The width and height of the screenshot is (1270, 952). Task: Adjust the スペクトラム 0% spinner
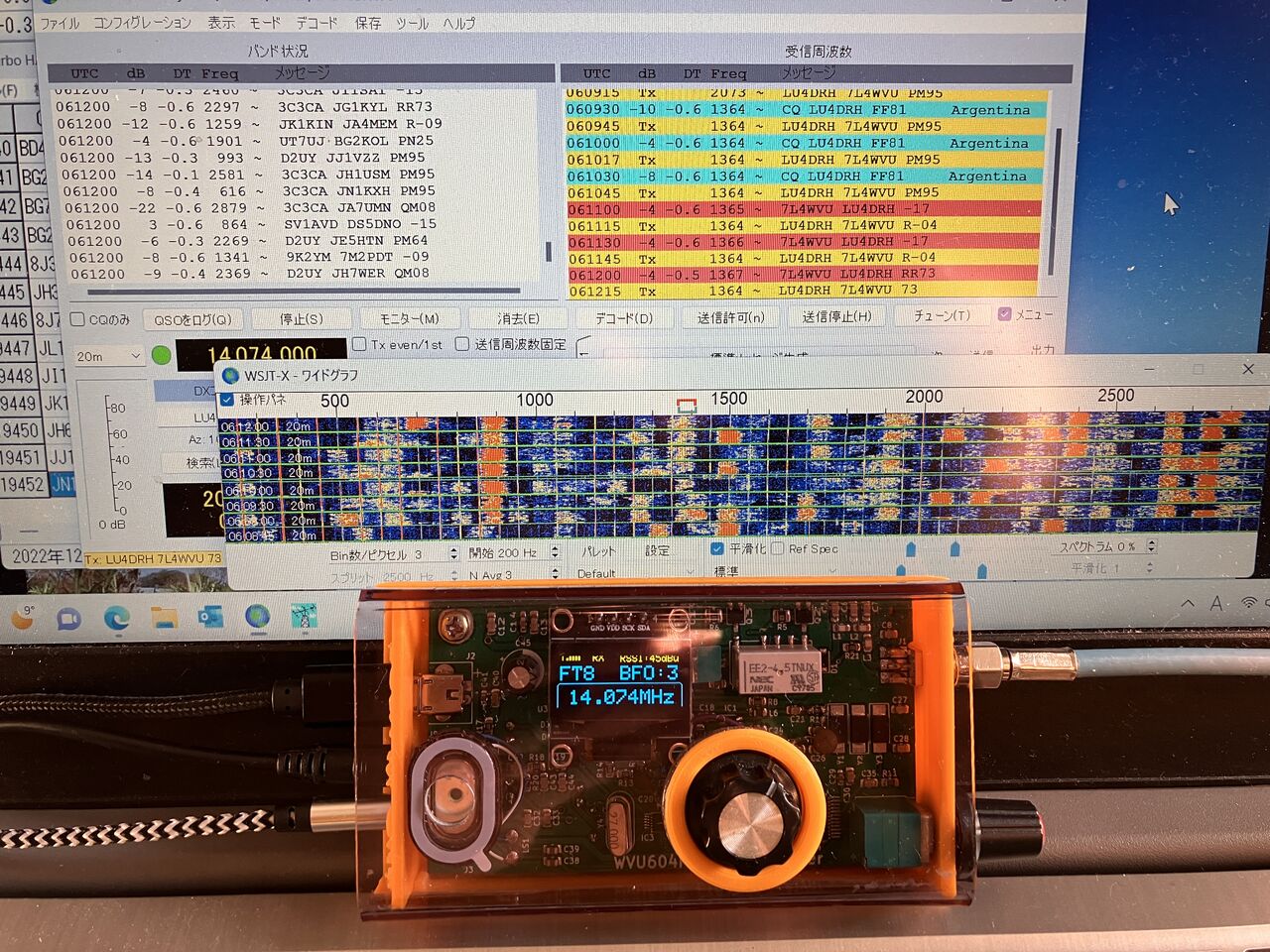pyautogui.click(x=1151, y=546)
